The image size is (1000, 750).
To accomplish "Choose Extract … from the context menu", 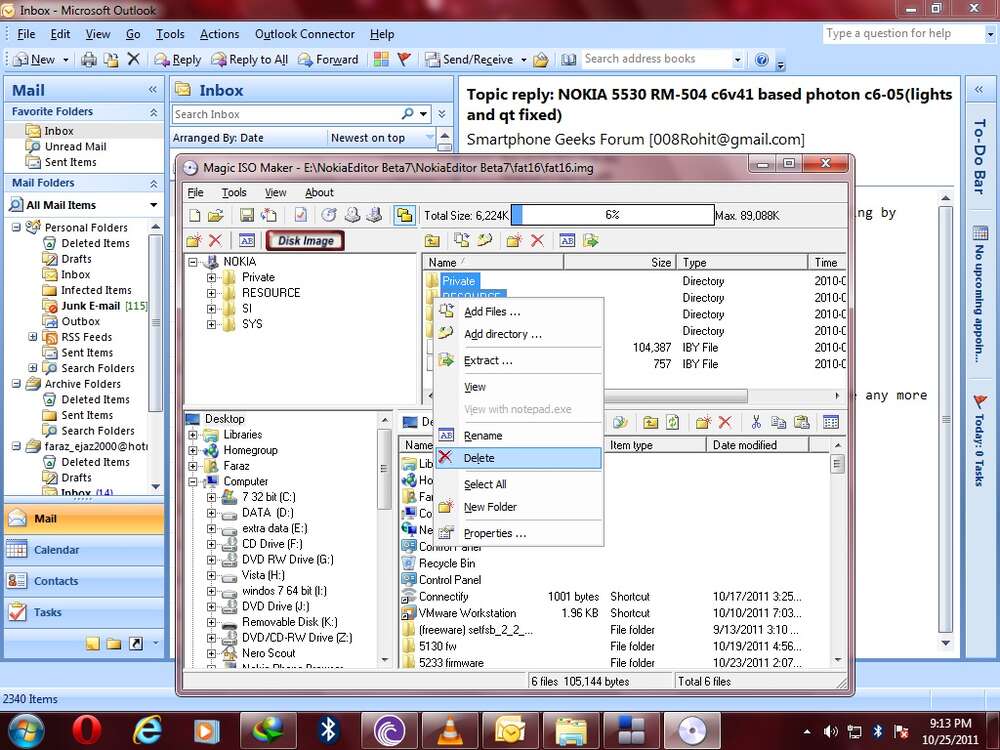I will [x=518, y=360].
